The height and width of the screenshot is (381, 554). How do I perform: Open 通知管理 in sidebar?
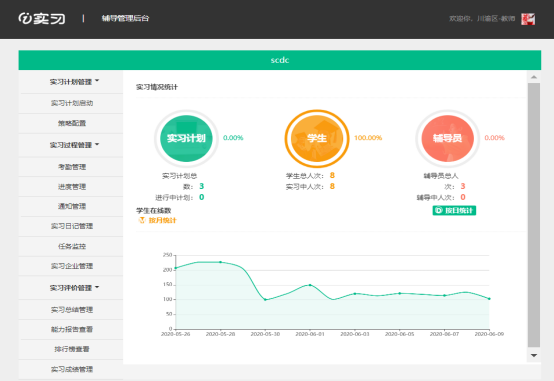pos(71,206)
